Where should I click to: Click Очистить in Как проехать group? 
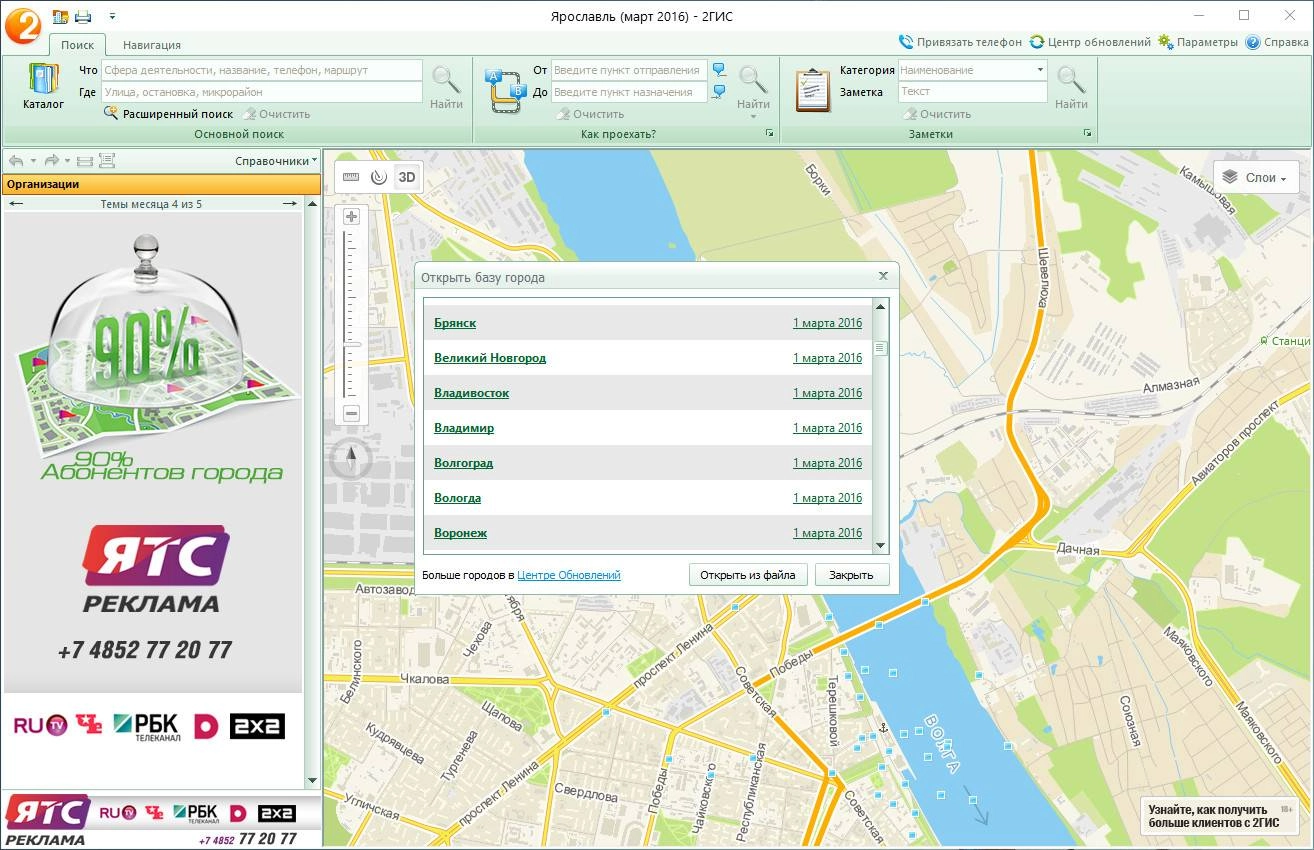pos(590,114)
